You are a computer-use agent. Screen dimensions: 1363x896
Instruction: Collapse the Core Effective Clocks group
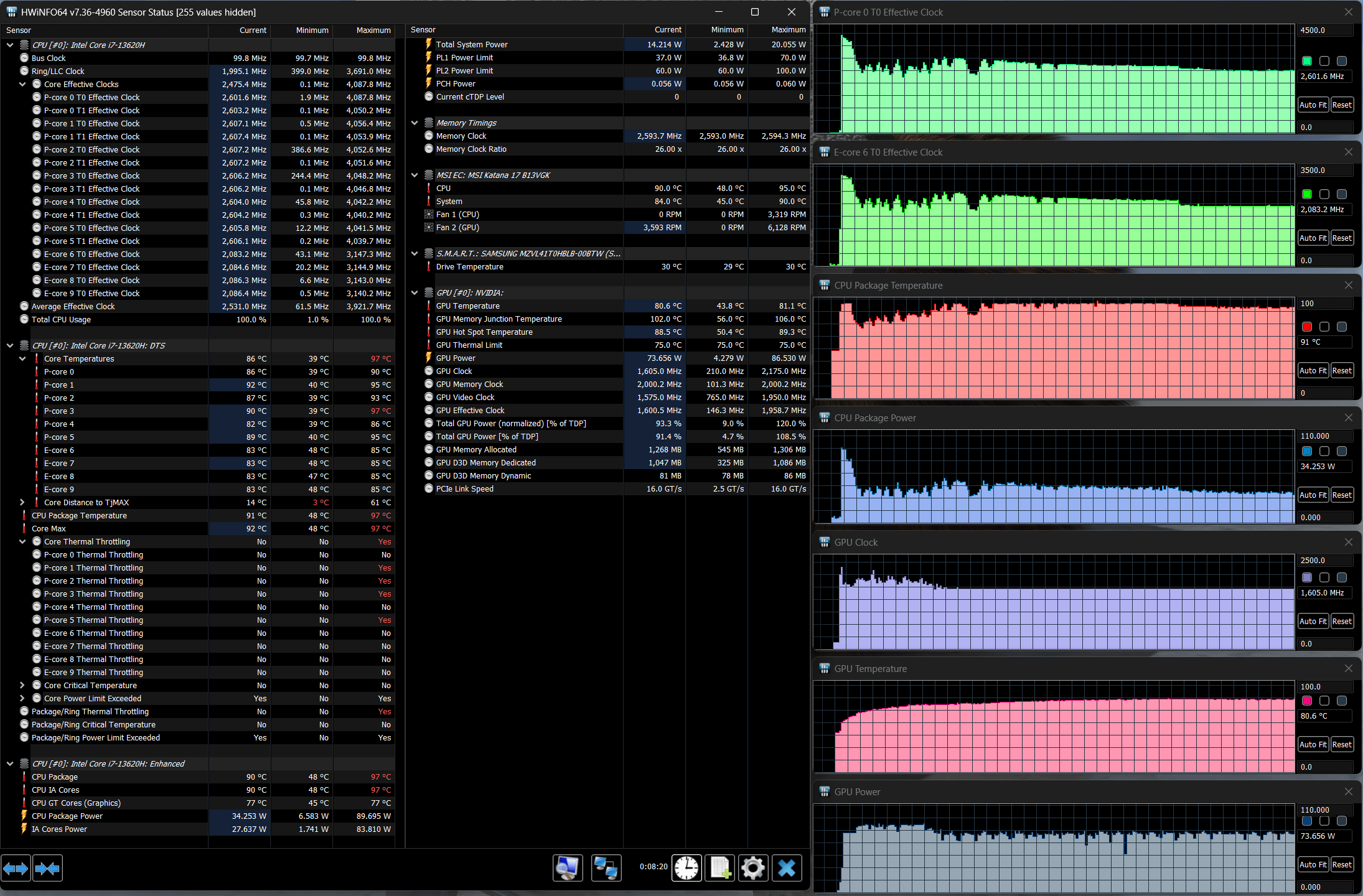[x=22, y=84]
